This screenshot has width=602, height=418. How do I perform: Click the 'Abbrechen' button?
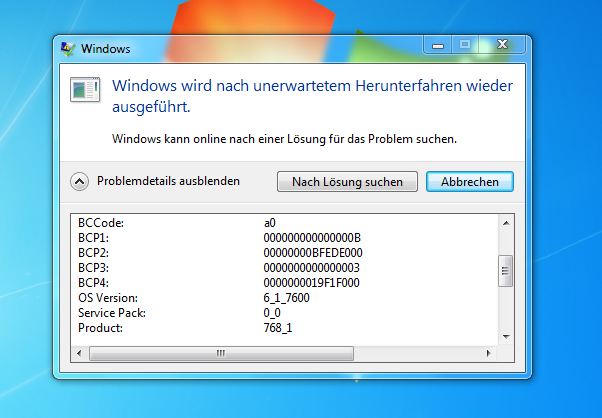(x=470, y=182)
